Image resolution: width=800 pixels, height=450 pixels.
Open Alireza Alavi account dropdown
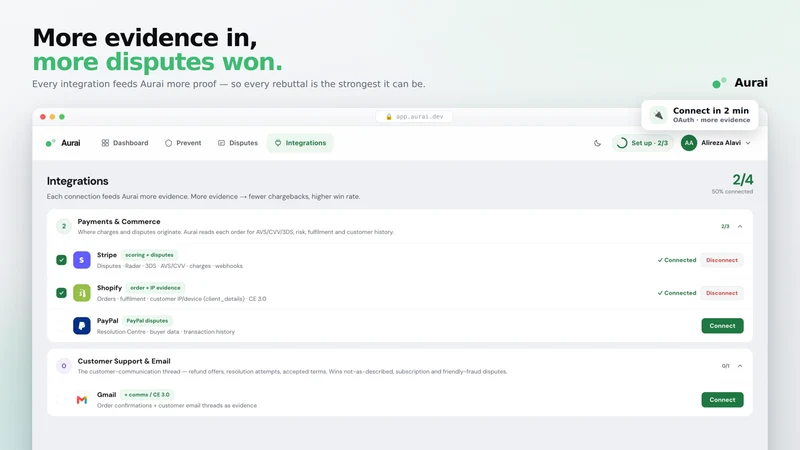[x=726, y=143]
